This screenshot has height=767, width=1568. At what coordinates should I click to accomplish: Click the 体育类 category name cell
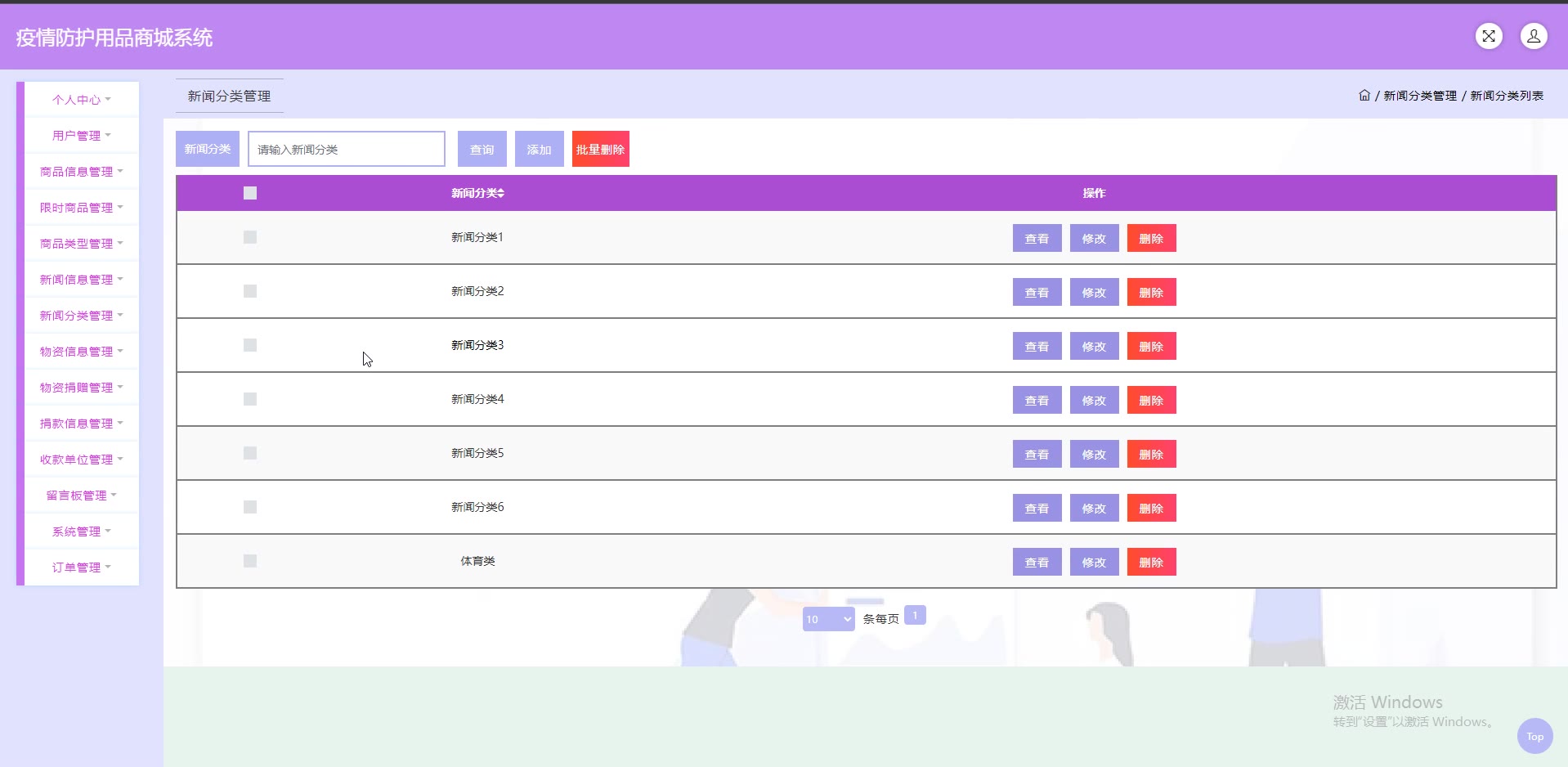click(x=478, y=561)
